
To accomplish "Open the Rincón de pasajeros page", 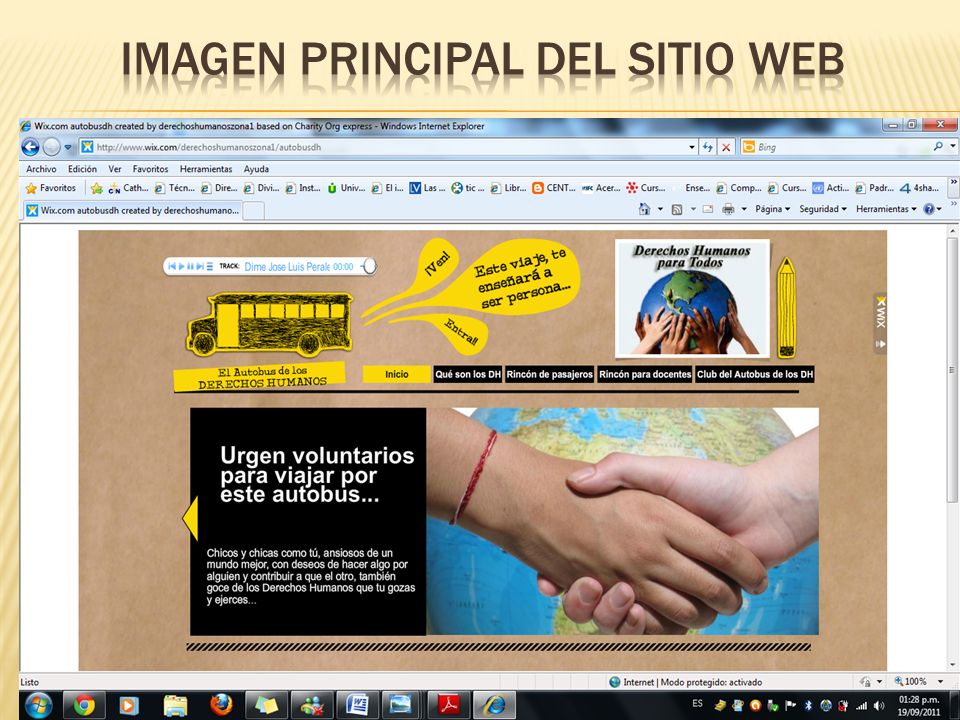I will click(549, 374).
